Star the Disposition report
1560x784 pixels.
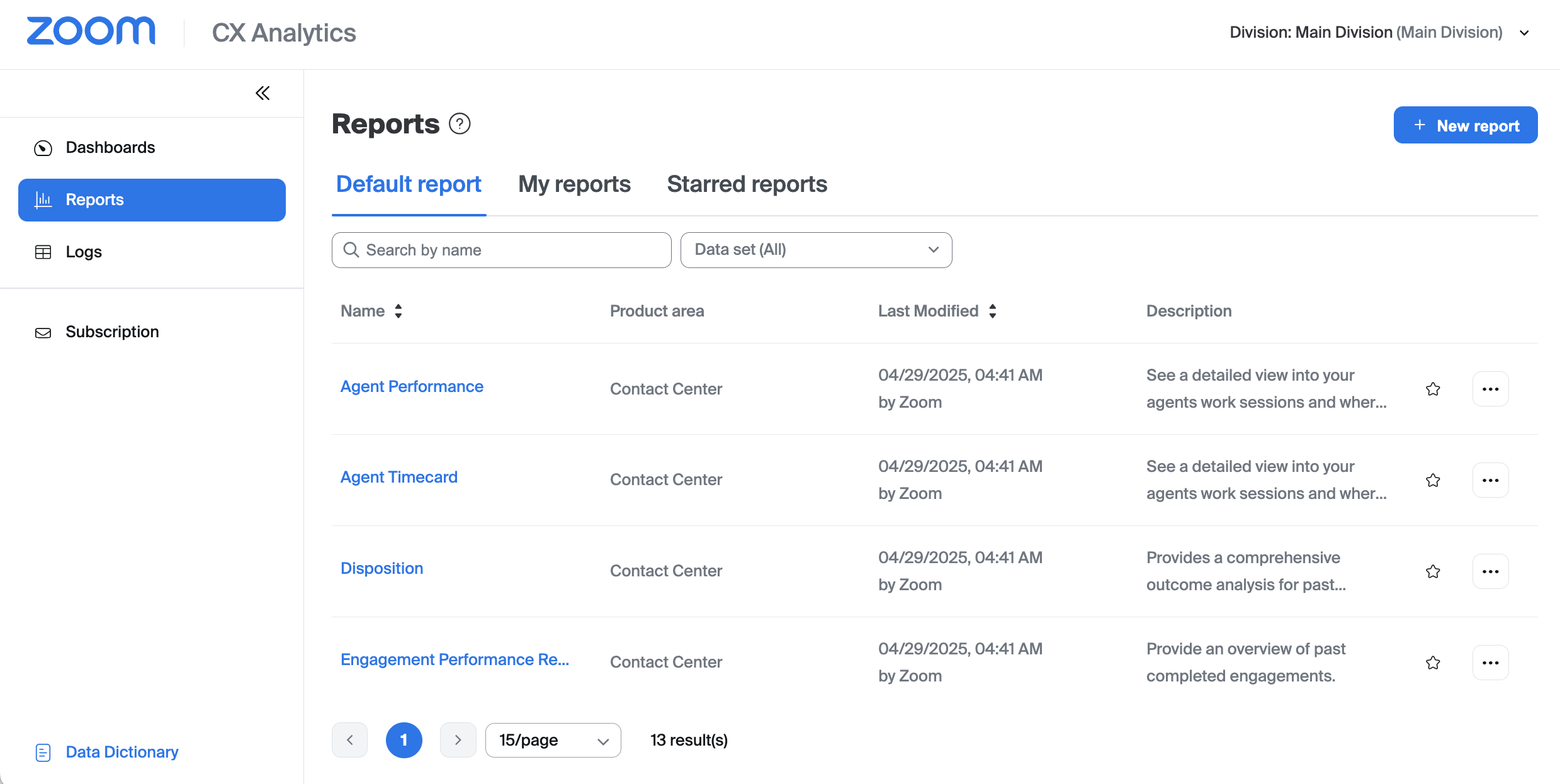[1433, 571]
